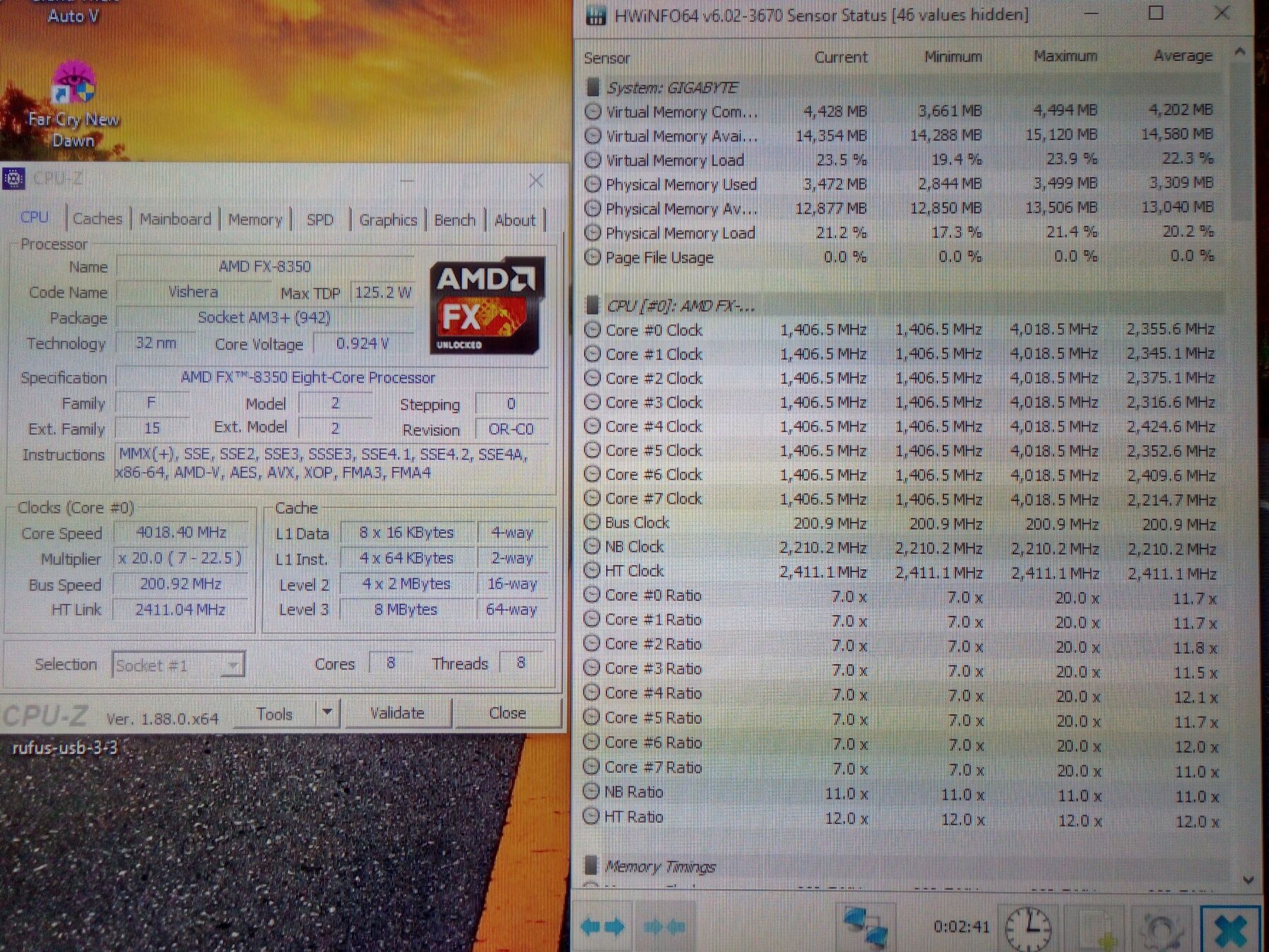This screenshot has height=952, width=1269.
Task: Reset the sensor timer using the clock icon
Action: (1028, 928)
